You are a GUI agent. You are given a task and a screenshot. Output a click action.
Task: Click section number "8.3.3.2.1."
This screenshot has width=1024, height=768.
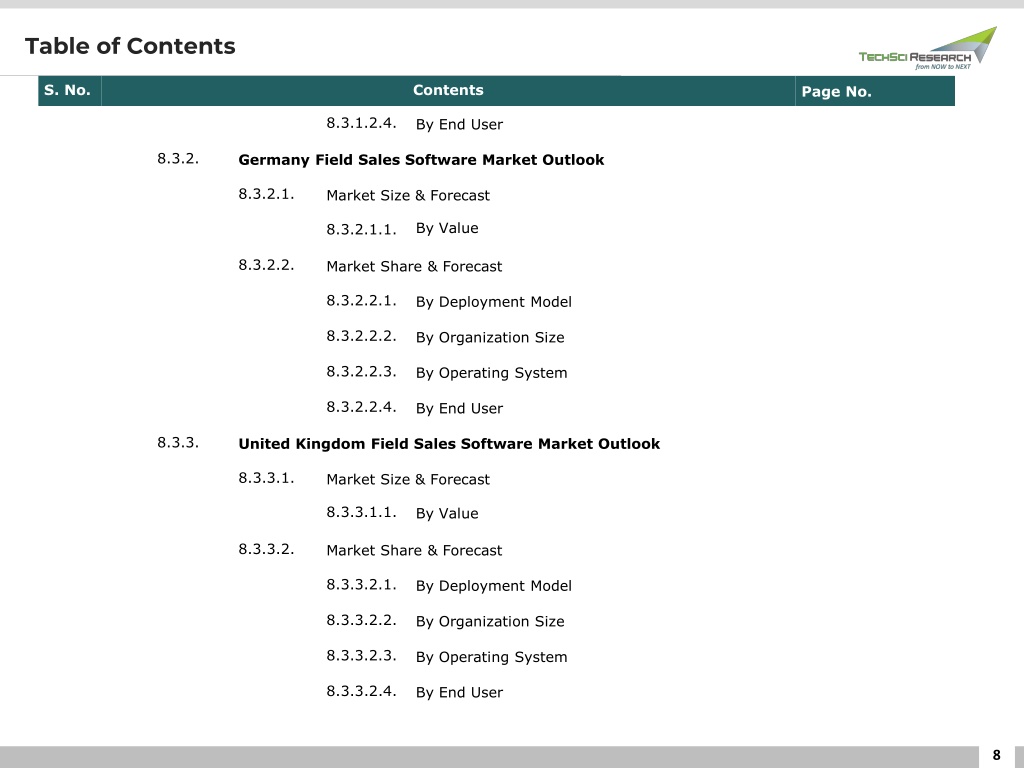pos(361,584)
